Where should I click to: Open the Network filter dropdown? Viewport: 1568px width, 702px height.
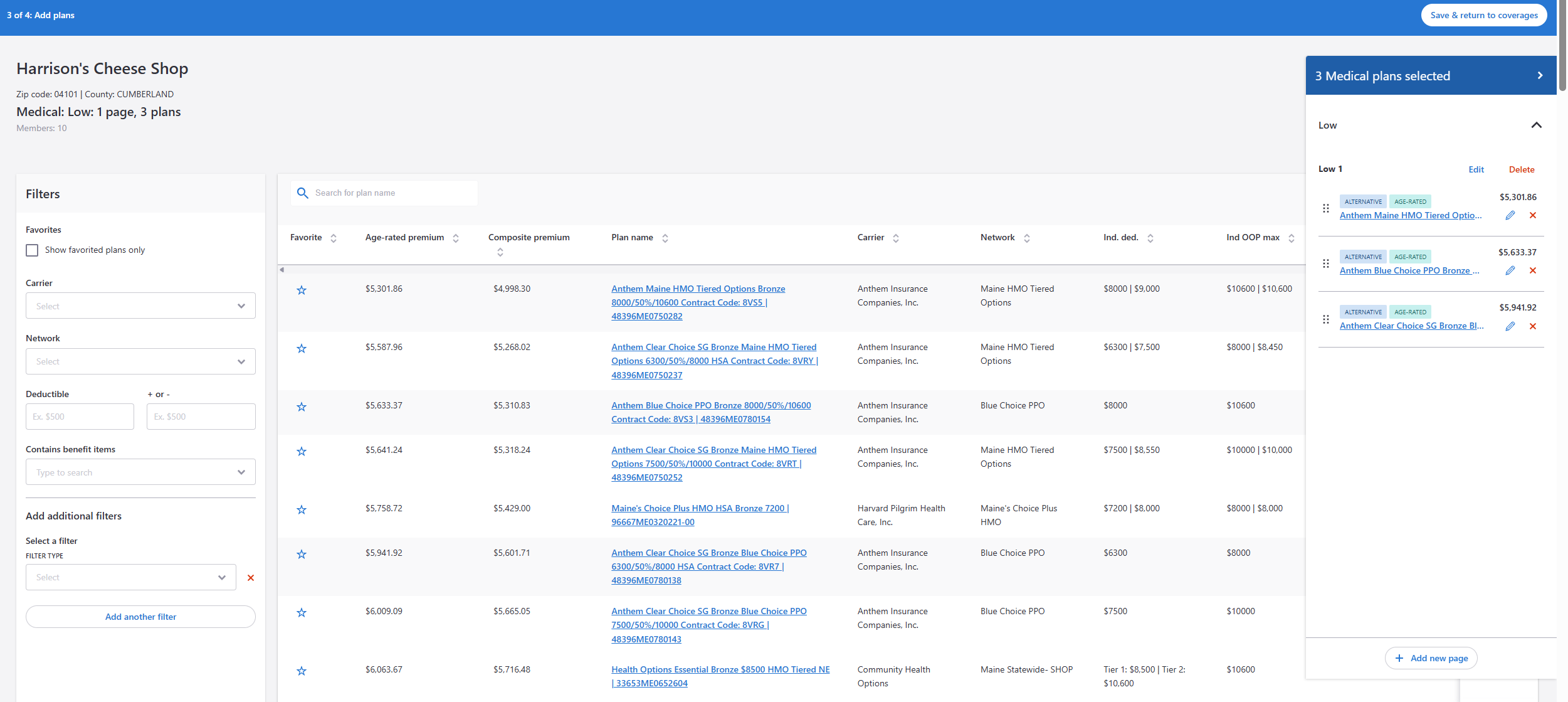pyautogui.click(x=140, y=361)
